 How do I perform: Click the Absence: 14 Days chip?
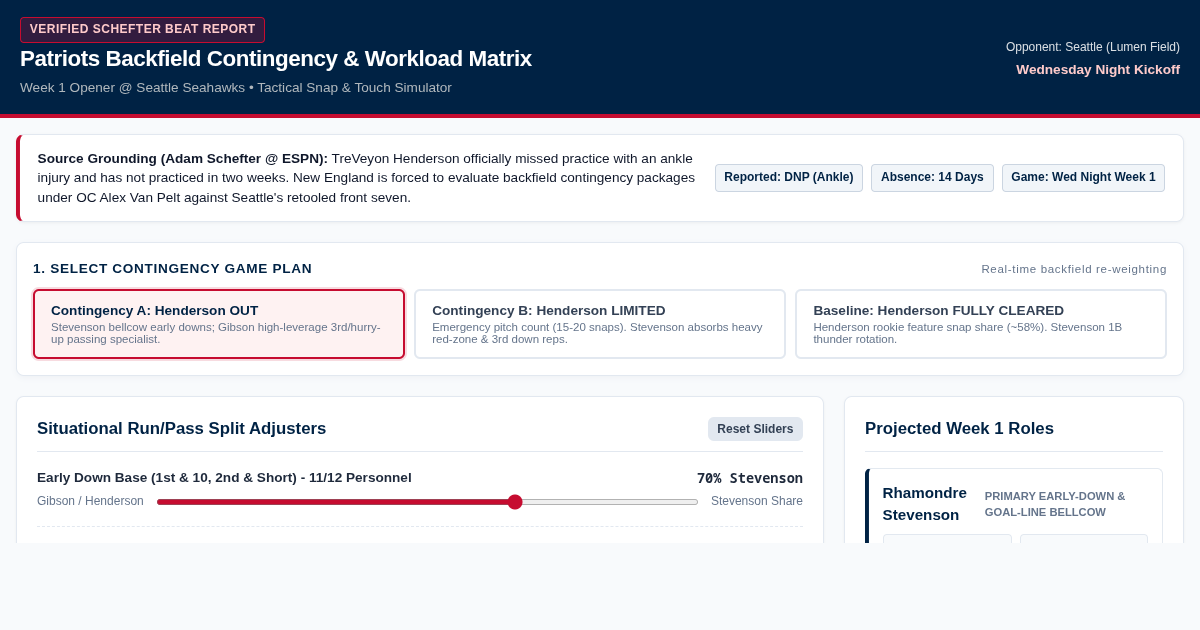(932, 178)
